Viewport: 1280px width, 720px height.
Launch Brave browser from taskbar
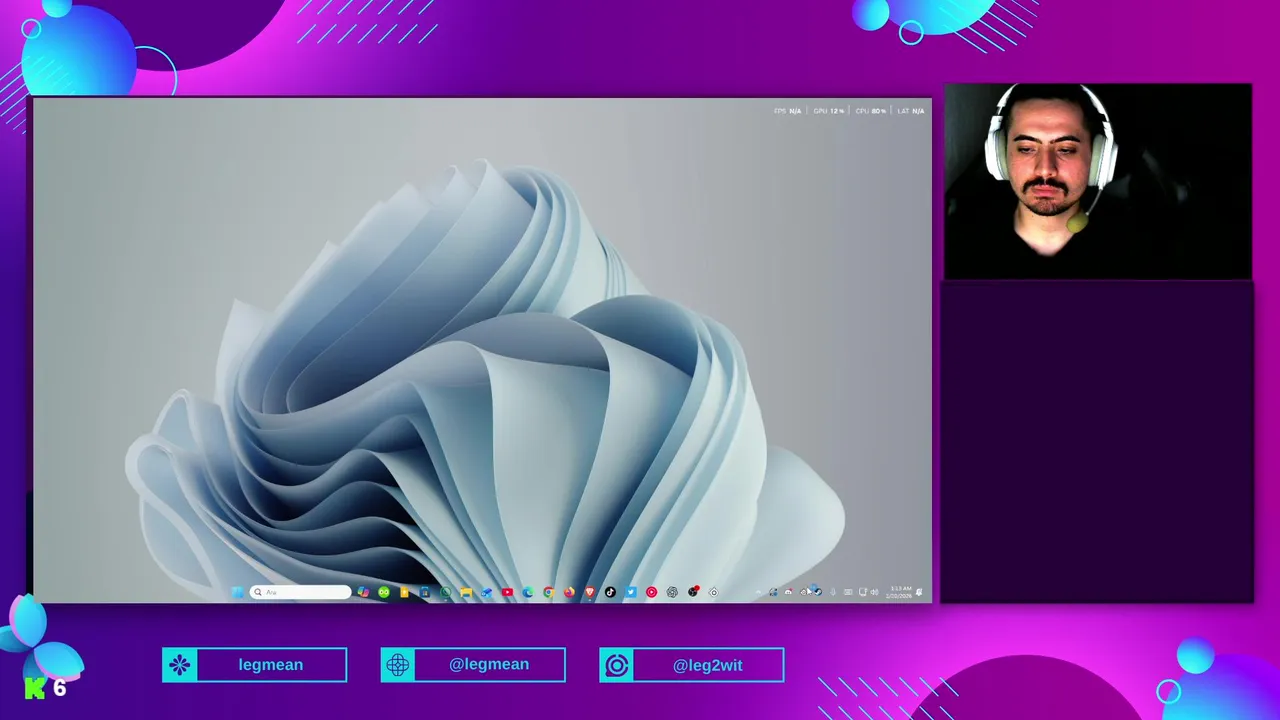[x=590, y=592]
